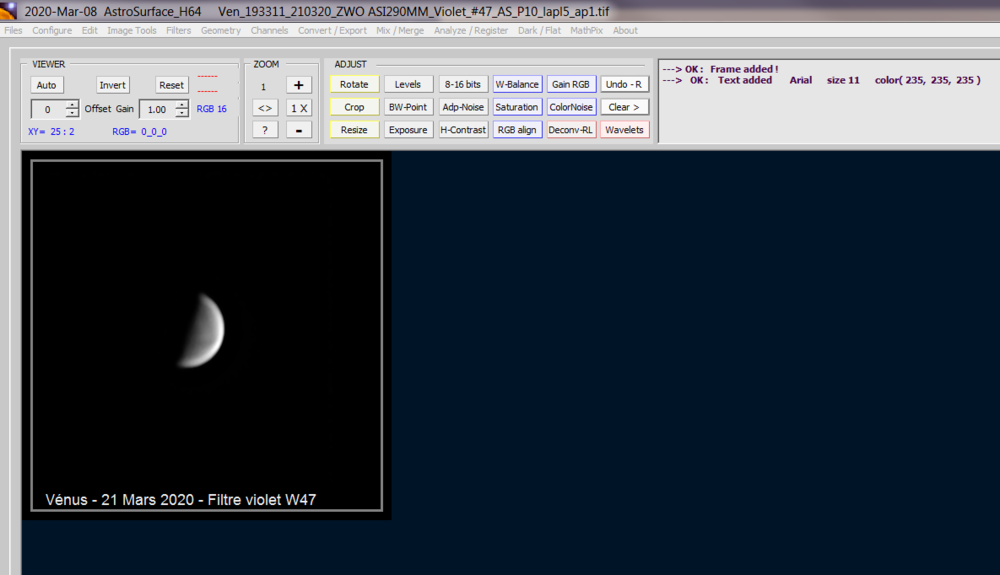
Task: Open the question mark help button
Action: (x=265, y=130)
